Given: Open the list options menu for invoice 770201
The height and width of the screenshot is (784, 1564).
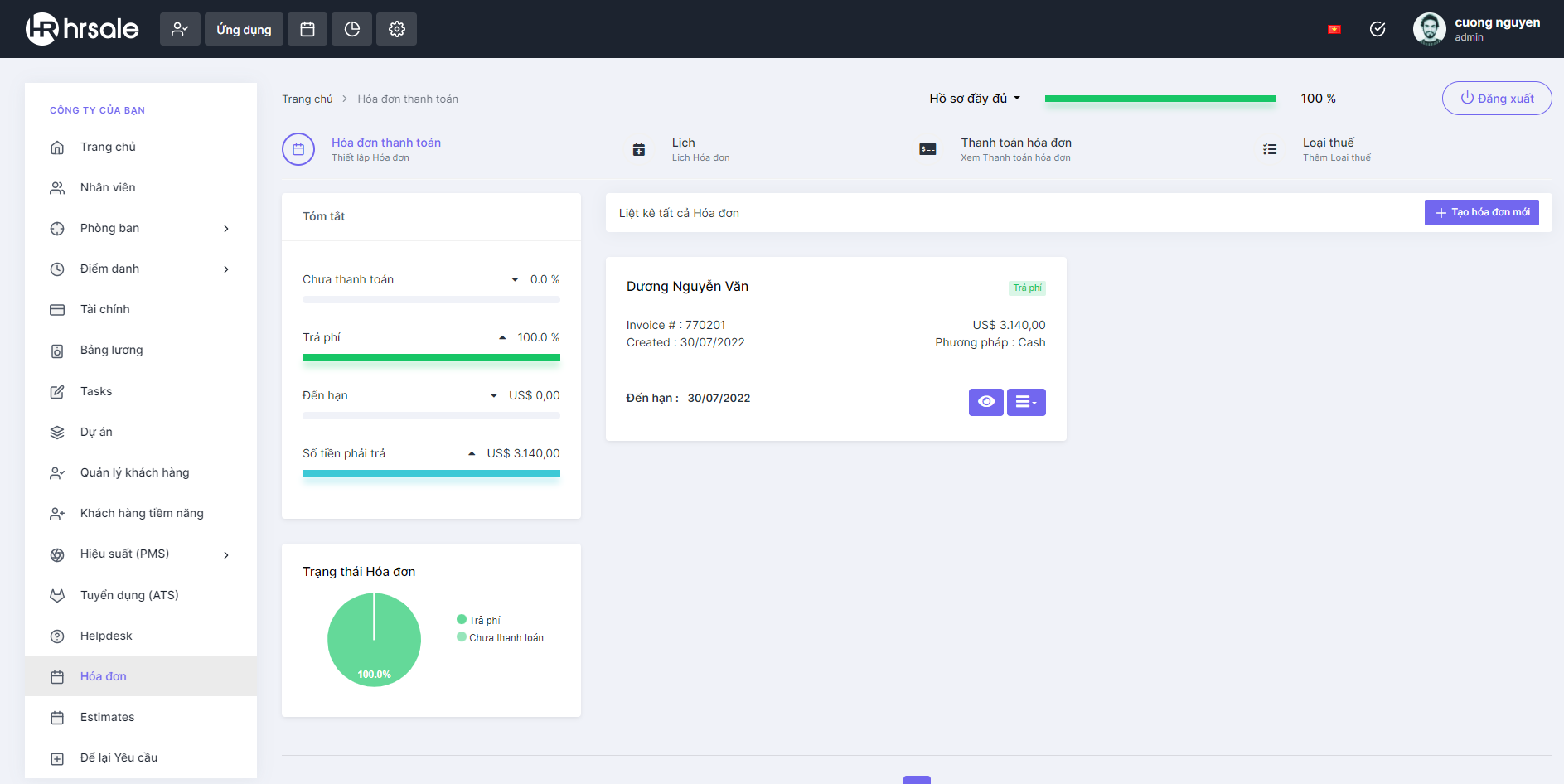Looking at the screenshot, I should click(x=1026, y=402).
